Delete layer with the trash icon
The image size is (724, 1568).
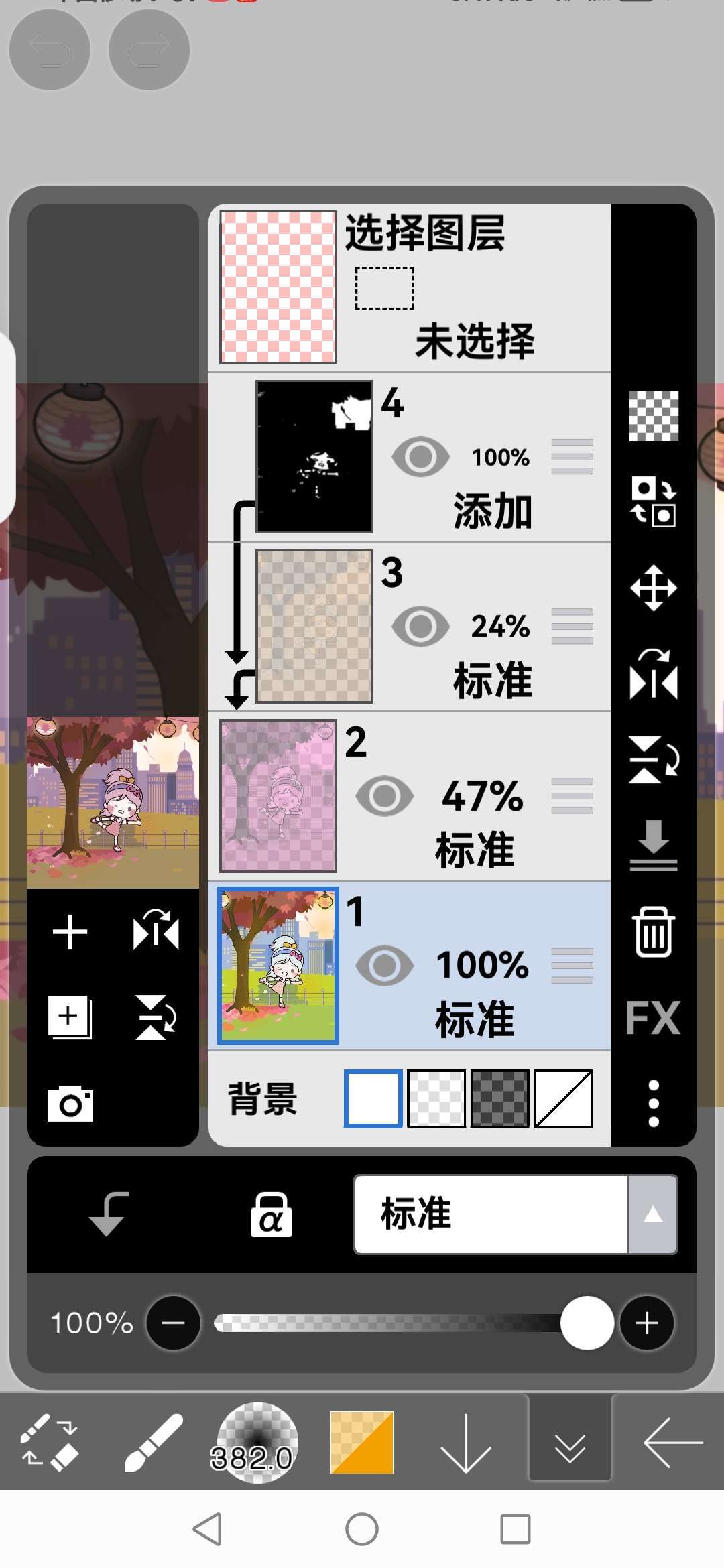tap(654, 931)
